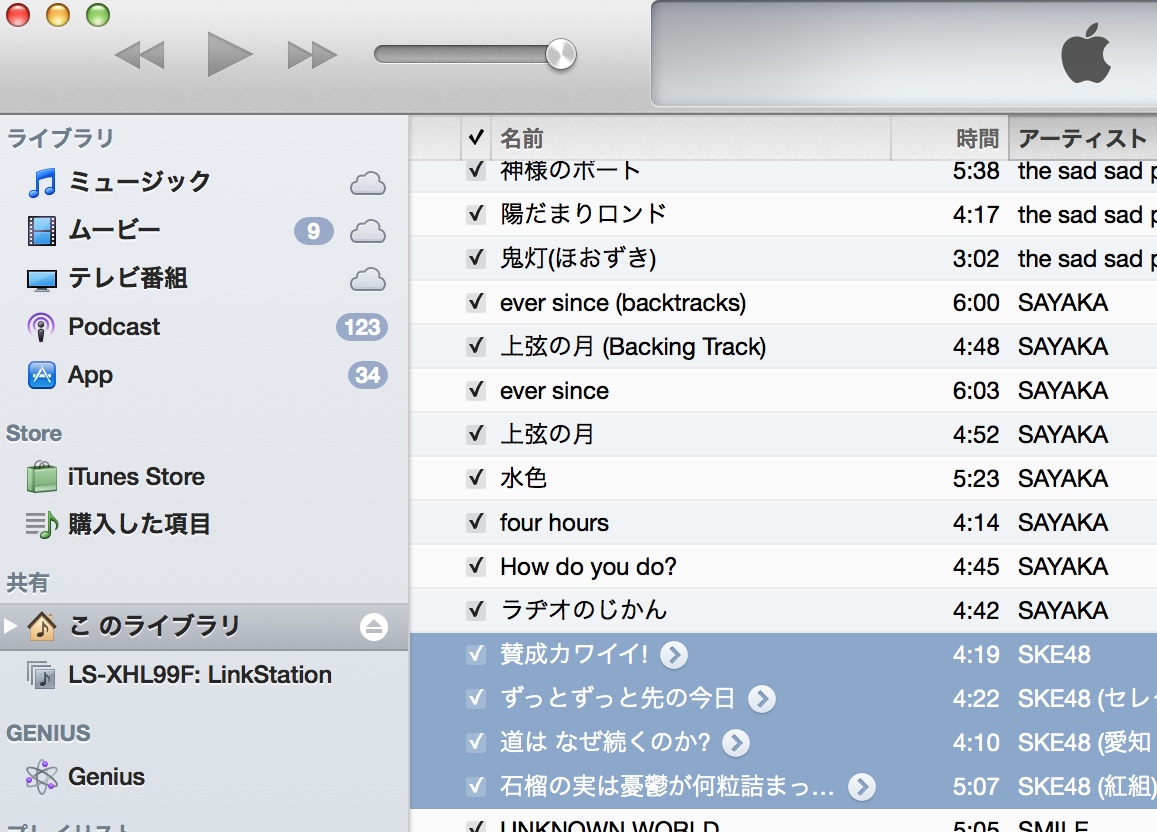Click the cloud icon beside ムービー
Image resolution: width=1157 pixels, height=832 pixels.
click(x=367, y=232)
